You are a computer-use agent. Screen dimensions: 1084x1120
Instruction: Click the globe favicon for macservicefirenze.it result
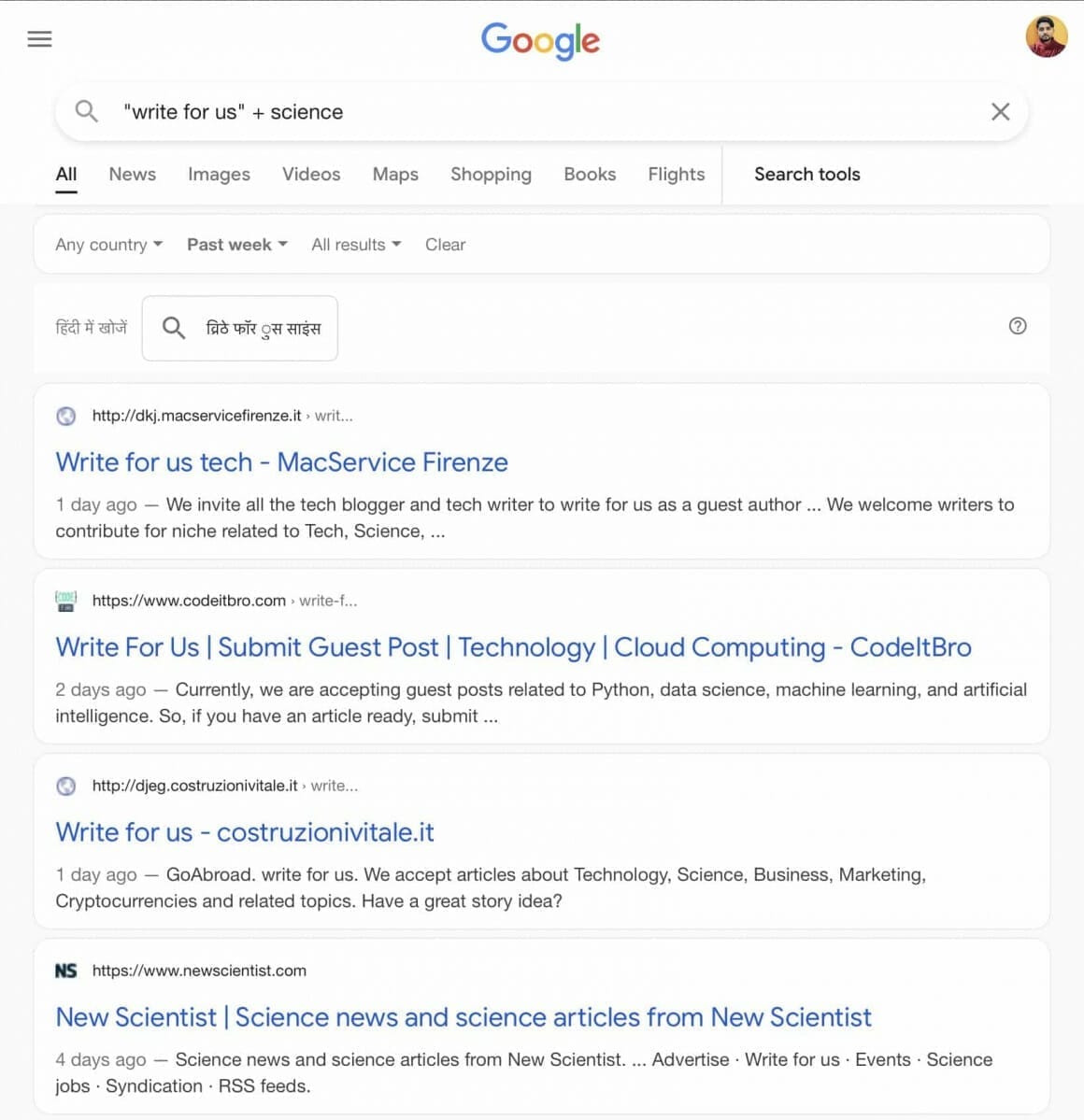(65, 416)
